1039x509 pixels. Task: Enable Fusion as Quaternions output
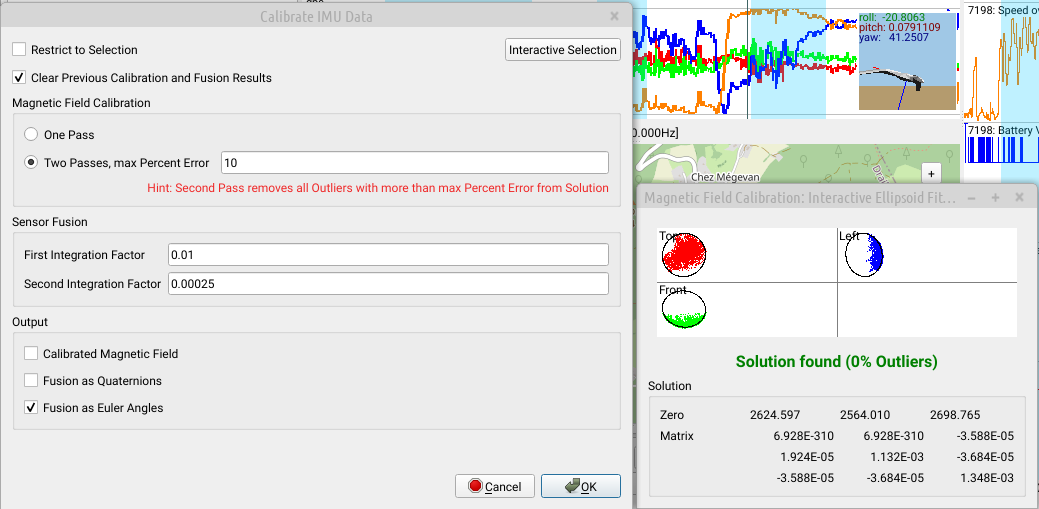pos(30,380)
